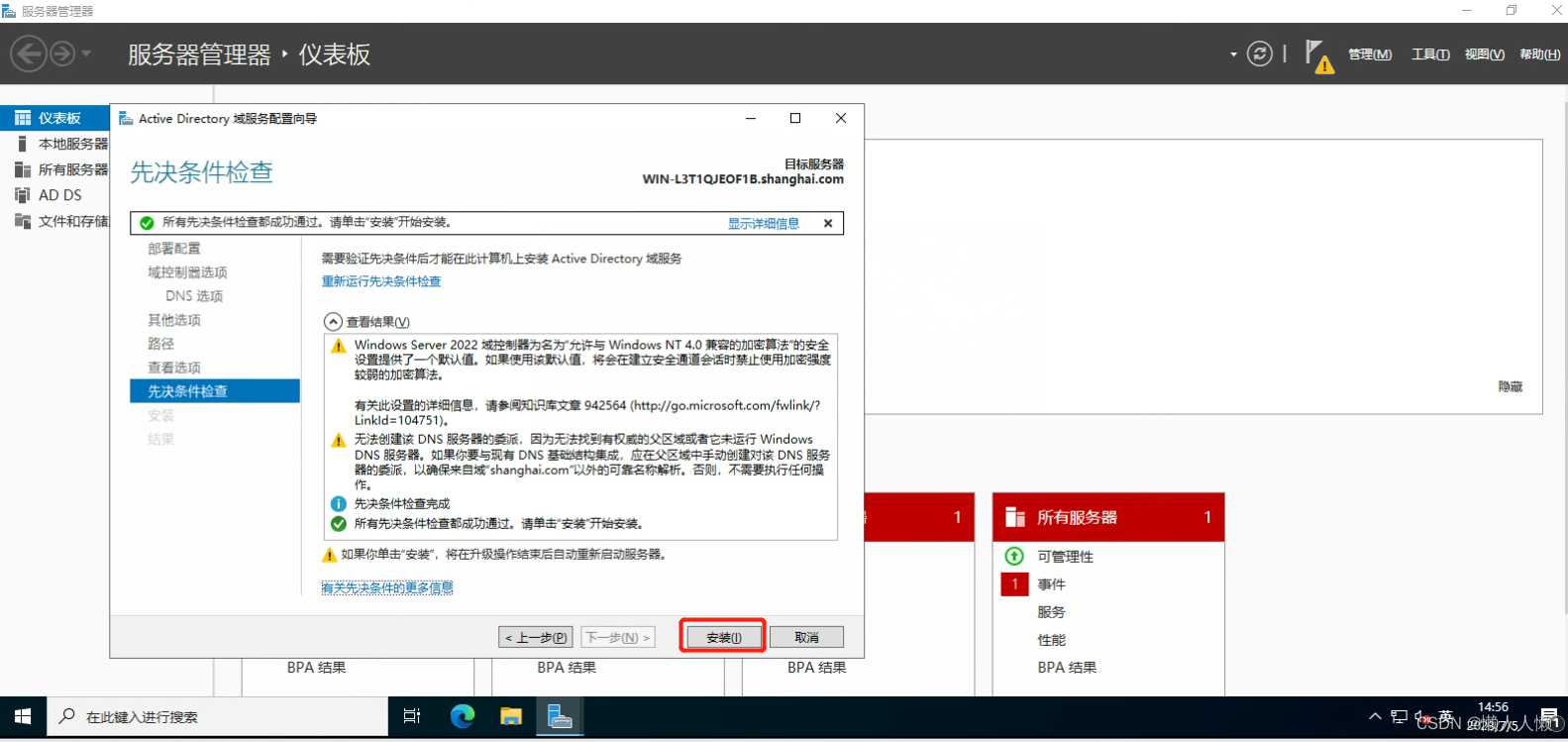
Task: Click the Server Manager forward navigation arrow
Action: tap(62, 53)
